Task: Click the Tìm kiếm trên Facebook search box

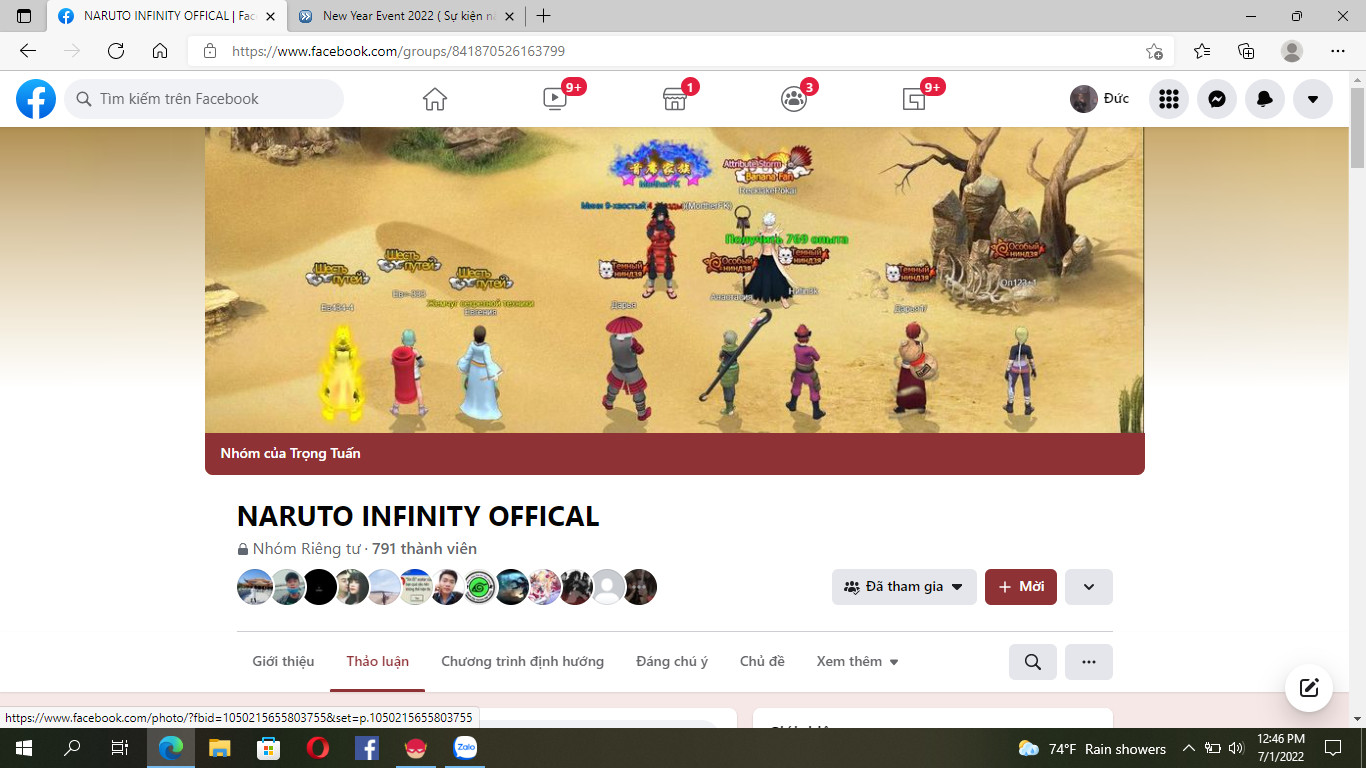Action: (204, 99)
